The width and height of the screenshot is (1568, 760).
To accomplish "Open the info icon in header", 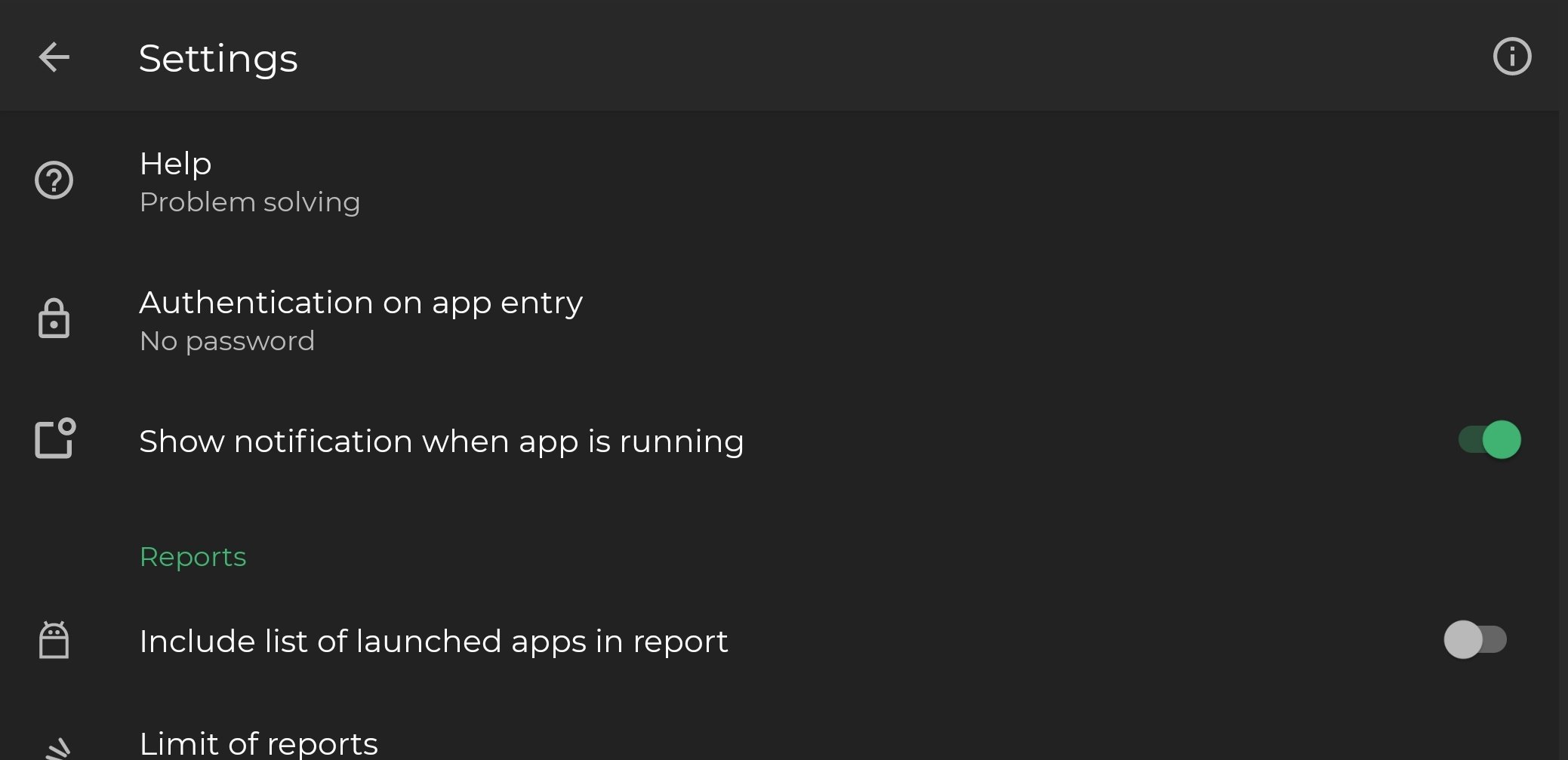I will tap(1512, 57).
